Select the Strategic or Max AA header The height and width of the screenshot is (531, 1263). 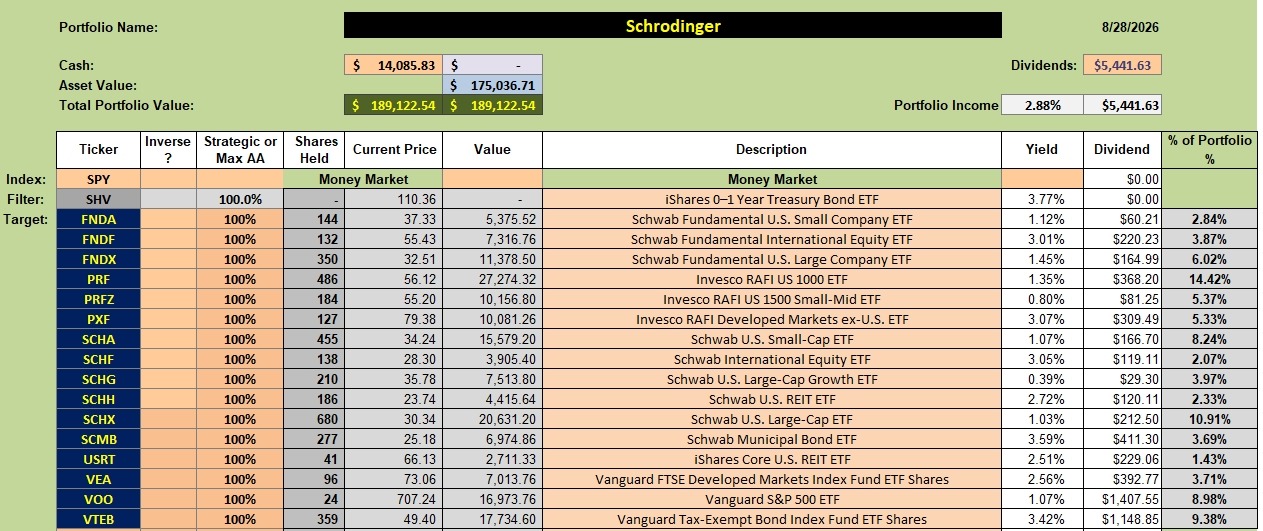(x=240, y=149)
